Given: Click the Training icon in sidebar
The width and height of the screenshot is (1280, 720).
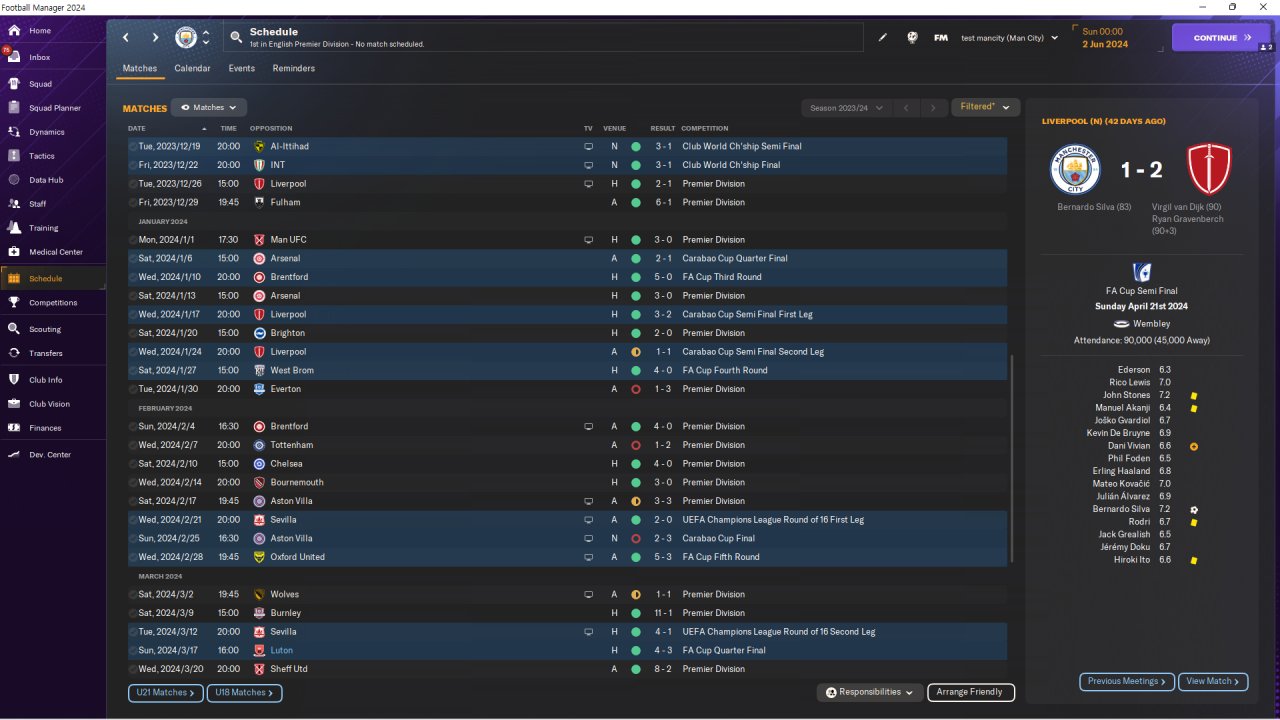Looking at the screenshot, I should tap(14, 228).
